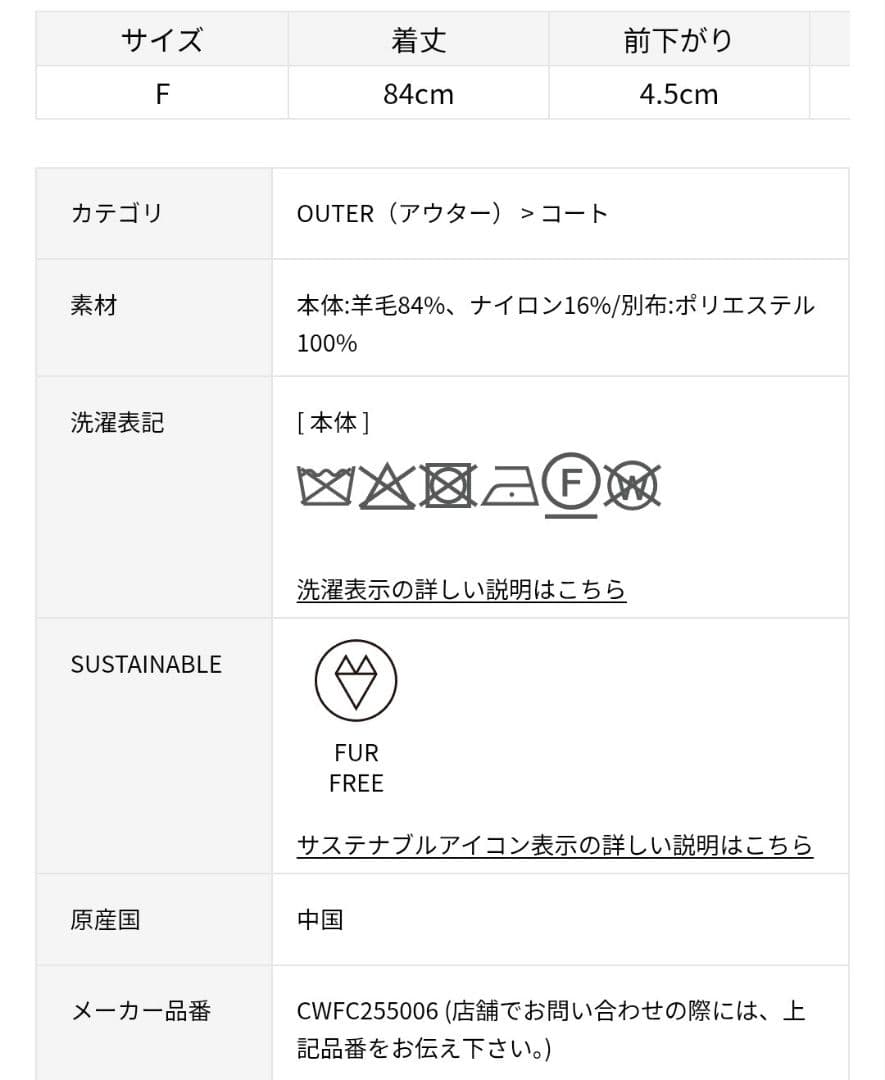Select the サイズ column header
The width and height of the screenshot is (885, 1080).
(x=162, y=40)
